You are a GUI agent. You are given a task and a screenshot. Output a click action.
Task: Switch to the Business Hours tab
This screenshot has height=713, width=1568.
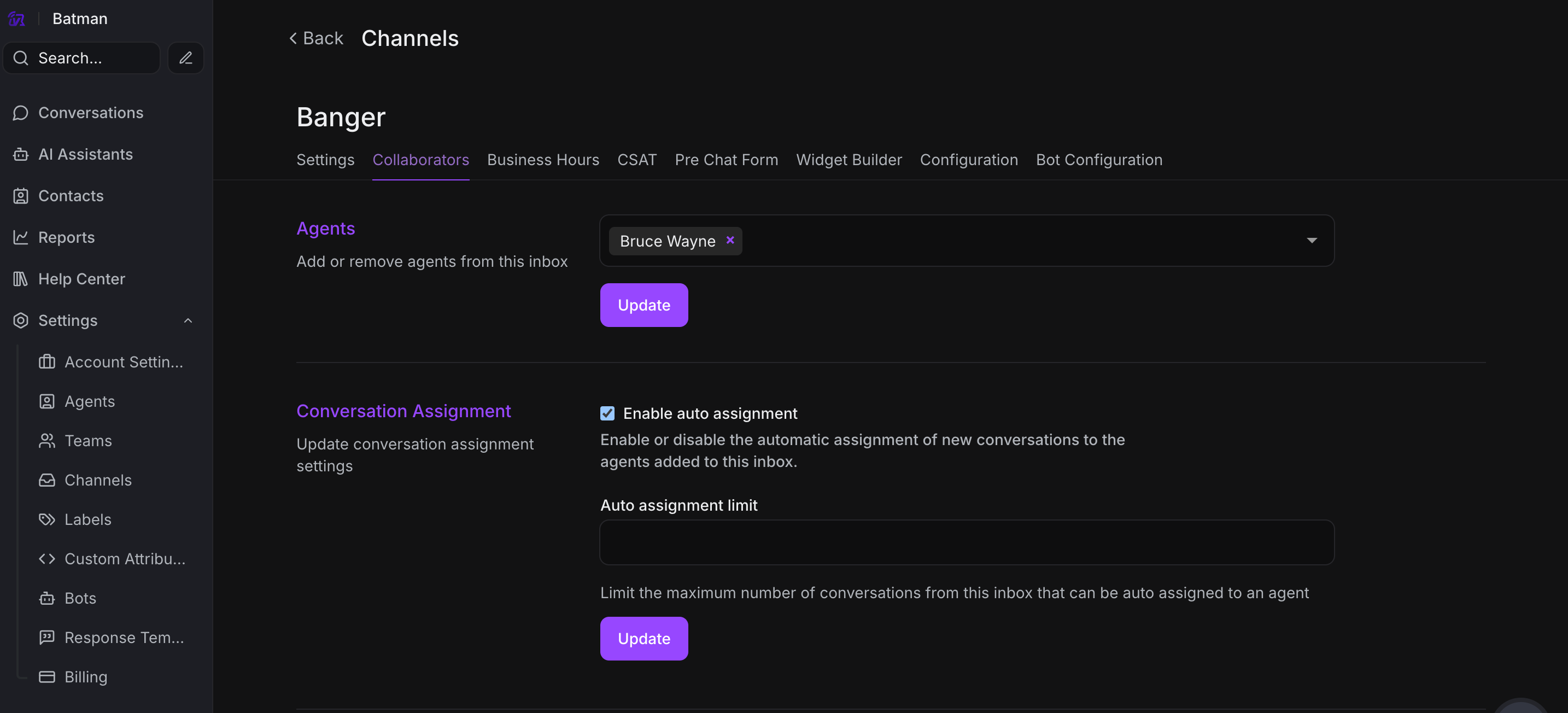point(543,160)
